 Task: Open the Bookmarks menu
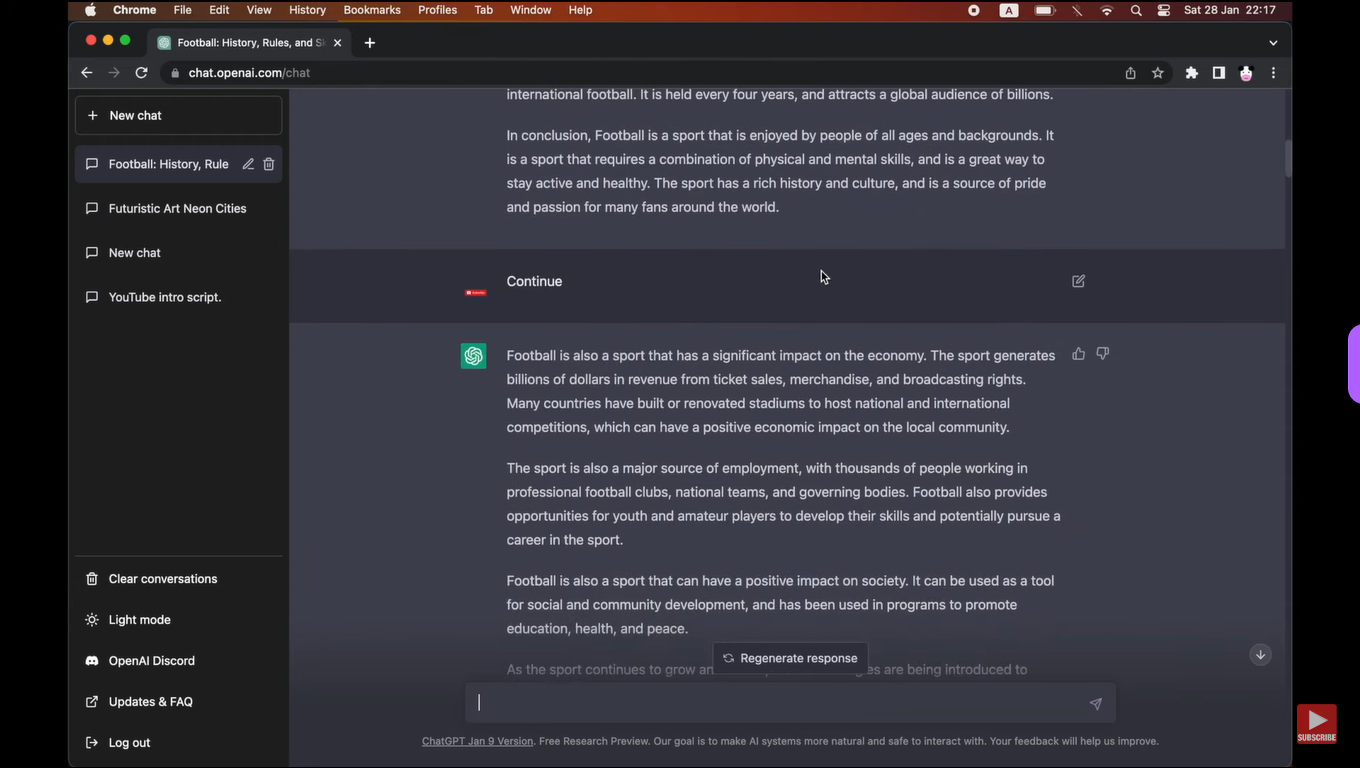tap(371, 10)
